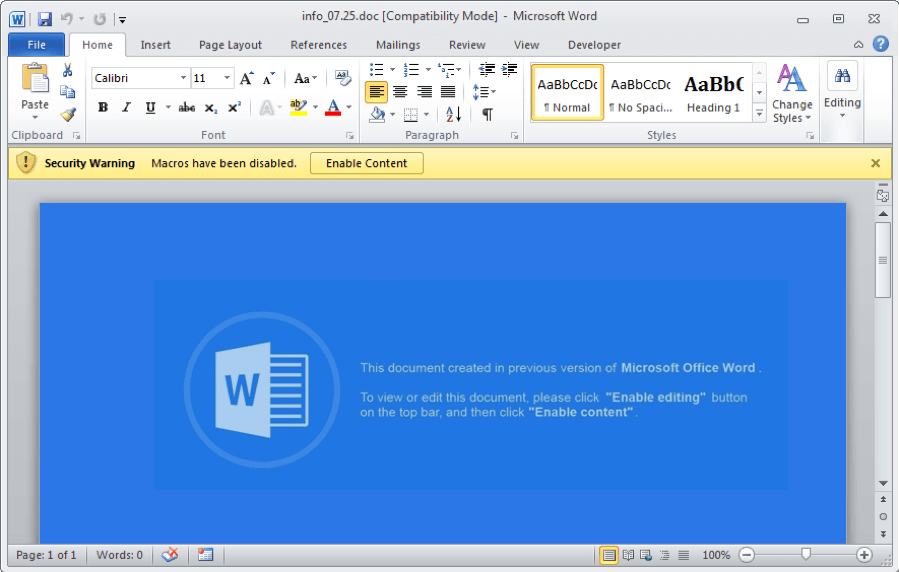Viewport: 899px width, 572px height.
Task: Click the Grow Font icon
Action: click(x=247, y=78)
